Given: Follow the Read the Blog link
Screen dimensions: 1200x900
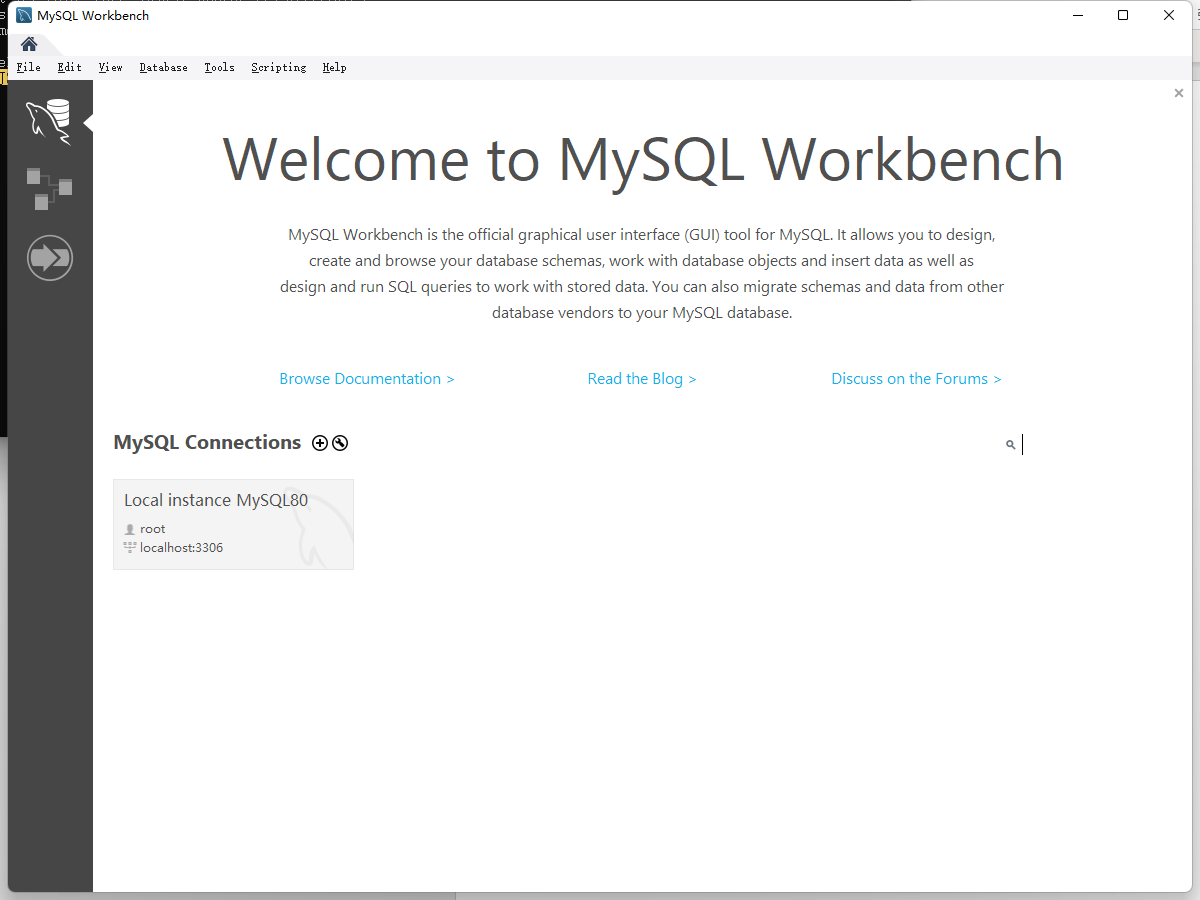Looking at the screenshot, I should [642, 379].
